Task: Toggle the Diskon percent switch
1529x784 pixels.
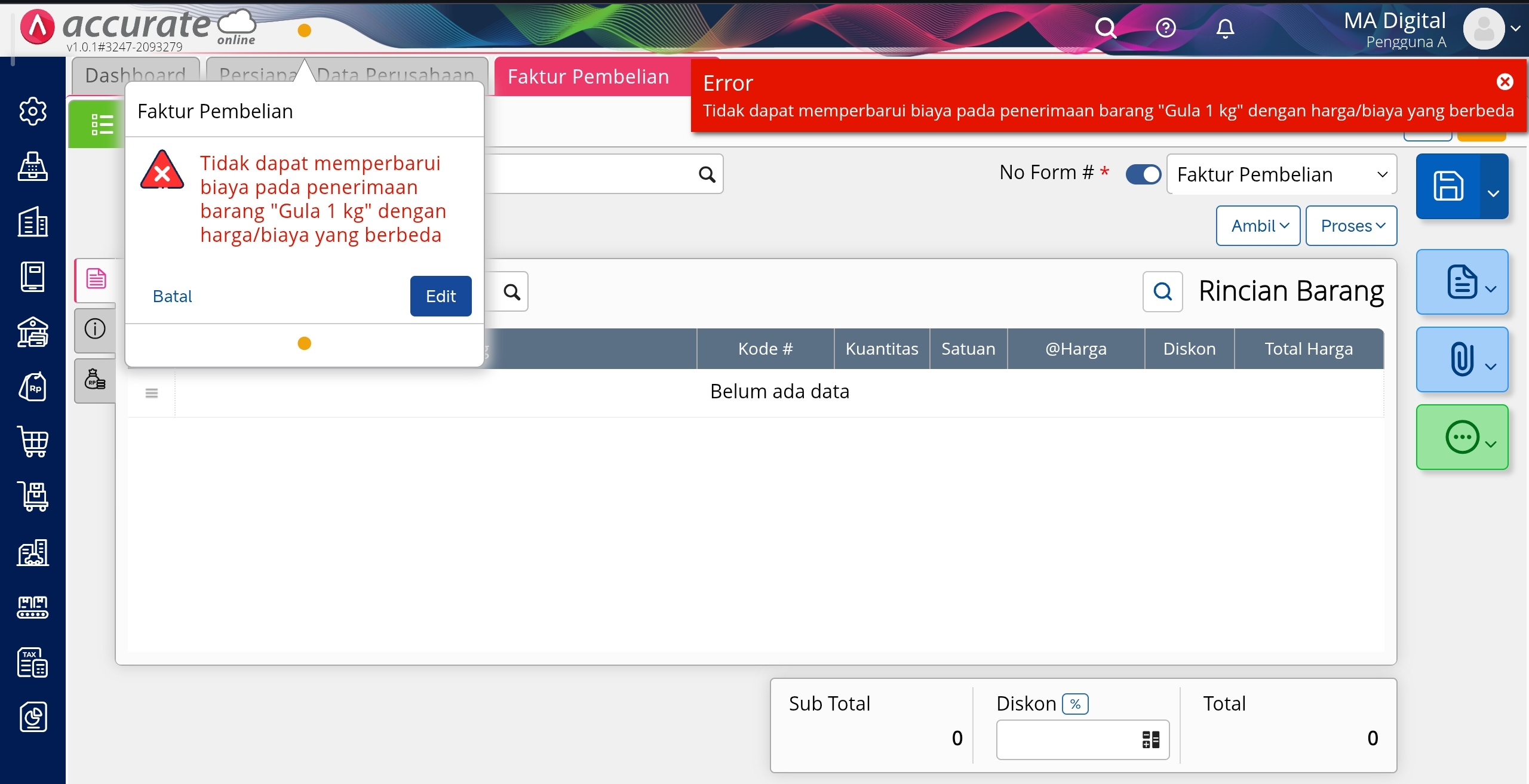Action: (x=1075, y=704)
